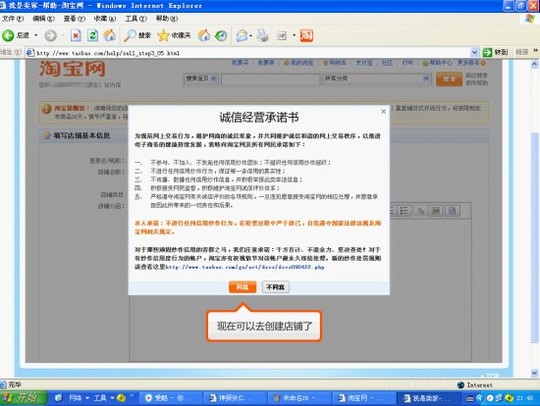Click the orange Taobao 淘 toolbar icon
Screen dimensions: 540x406
(x=306, y=35)
